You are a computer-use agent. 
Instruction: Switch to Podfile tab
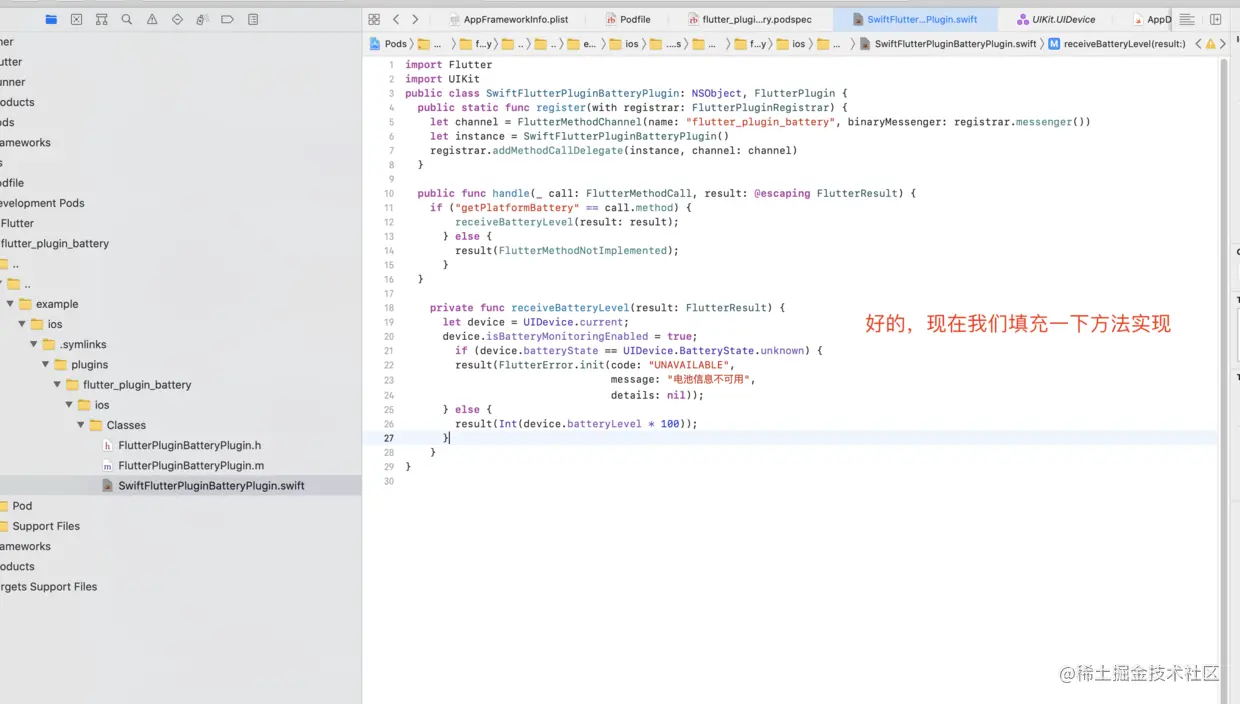point(627,19)
